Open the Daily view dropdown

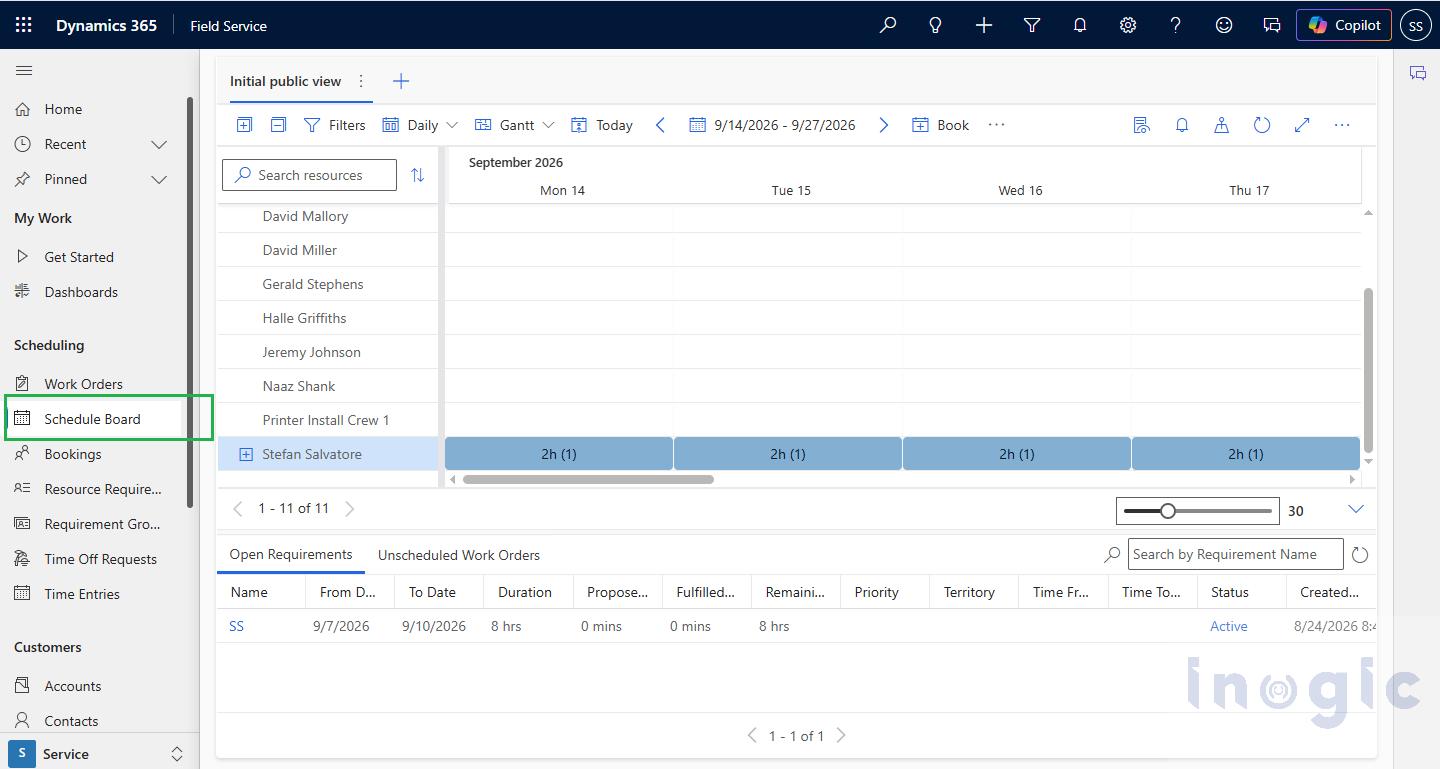coord(420,125)
